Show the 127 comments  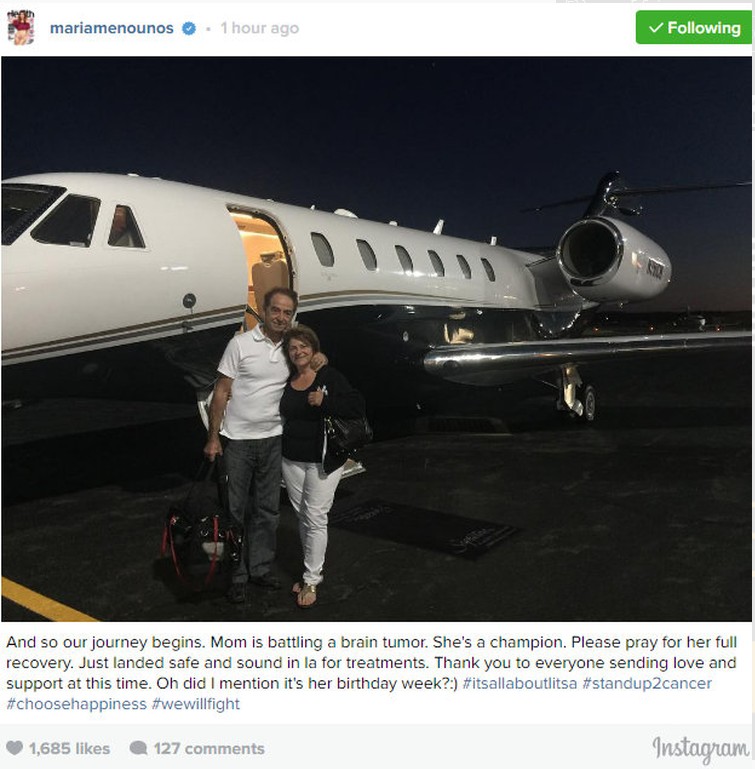209,748
